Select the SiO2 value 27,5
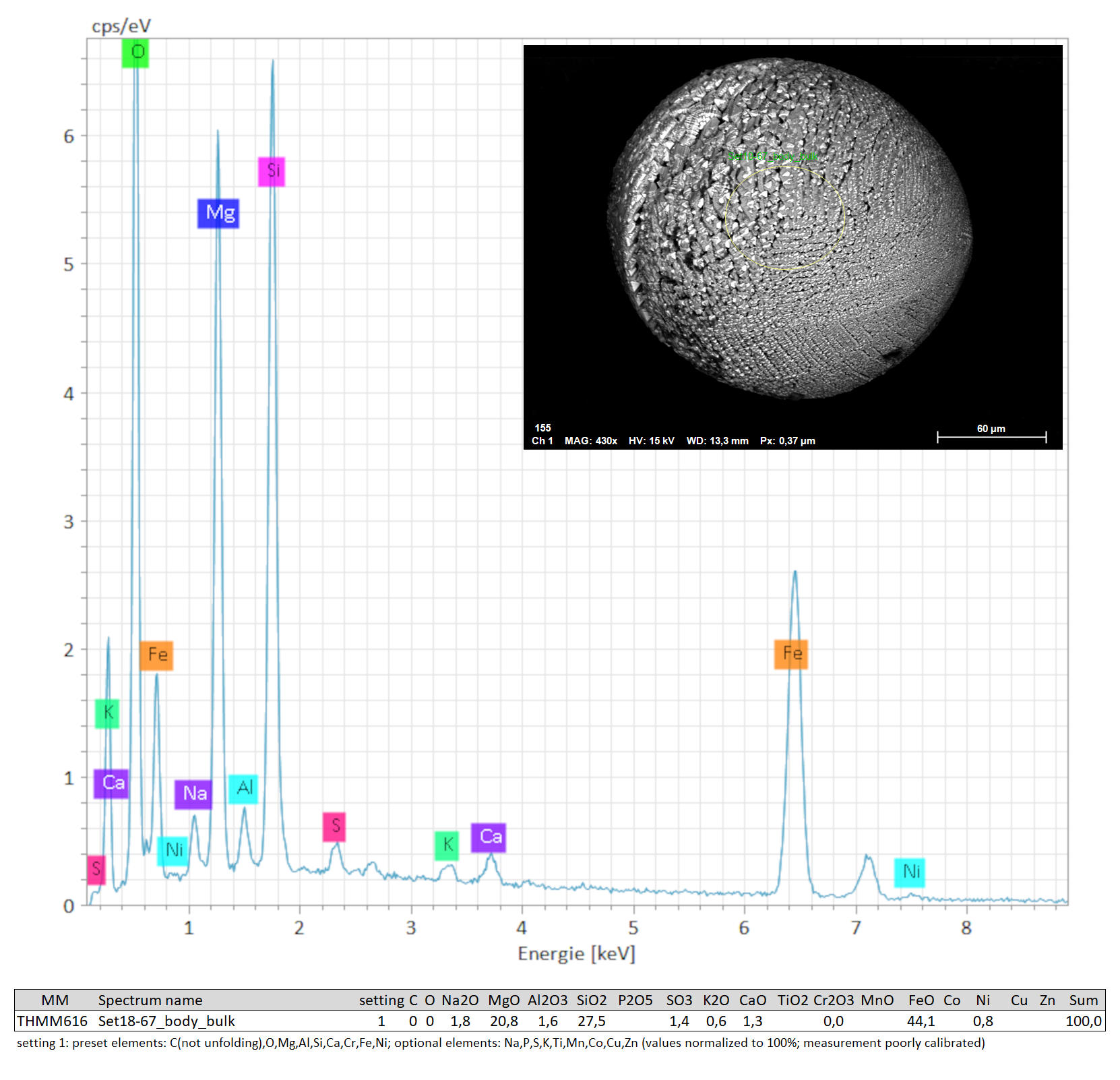This screenshot has height=1080, width=1120. click(x=591, y=1021)
